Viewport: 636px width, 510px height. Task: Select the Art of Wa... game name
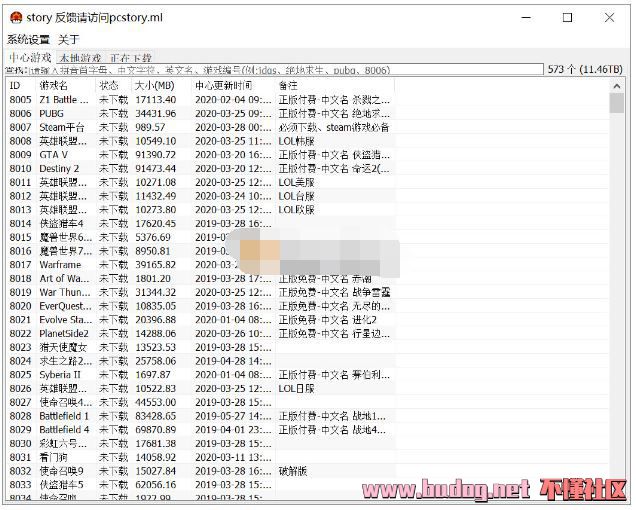coord(64,279)
